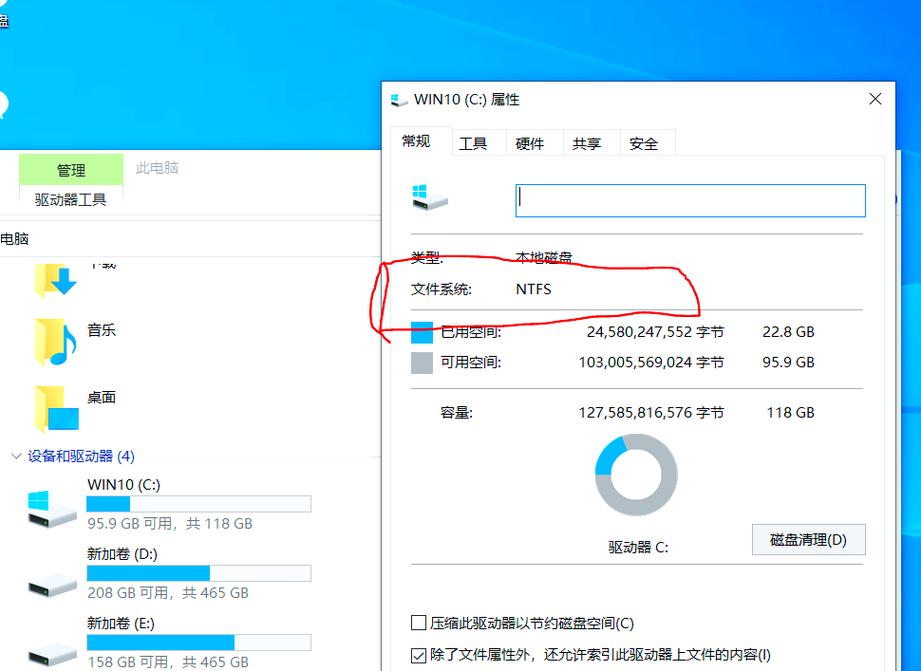The height and width of the screenshot is (671, 921).
Task: Click the 此电脑 title in Explorer
Action: tap(157, 168)
